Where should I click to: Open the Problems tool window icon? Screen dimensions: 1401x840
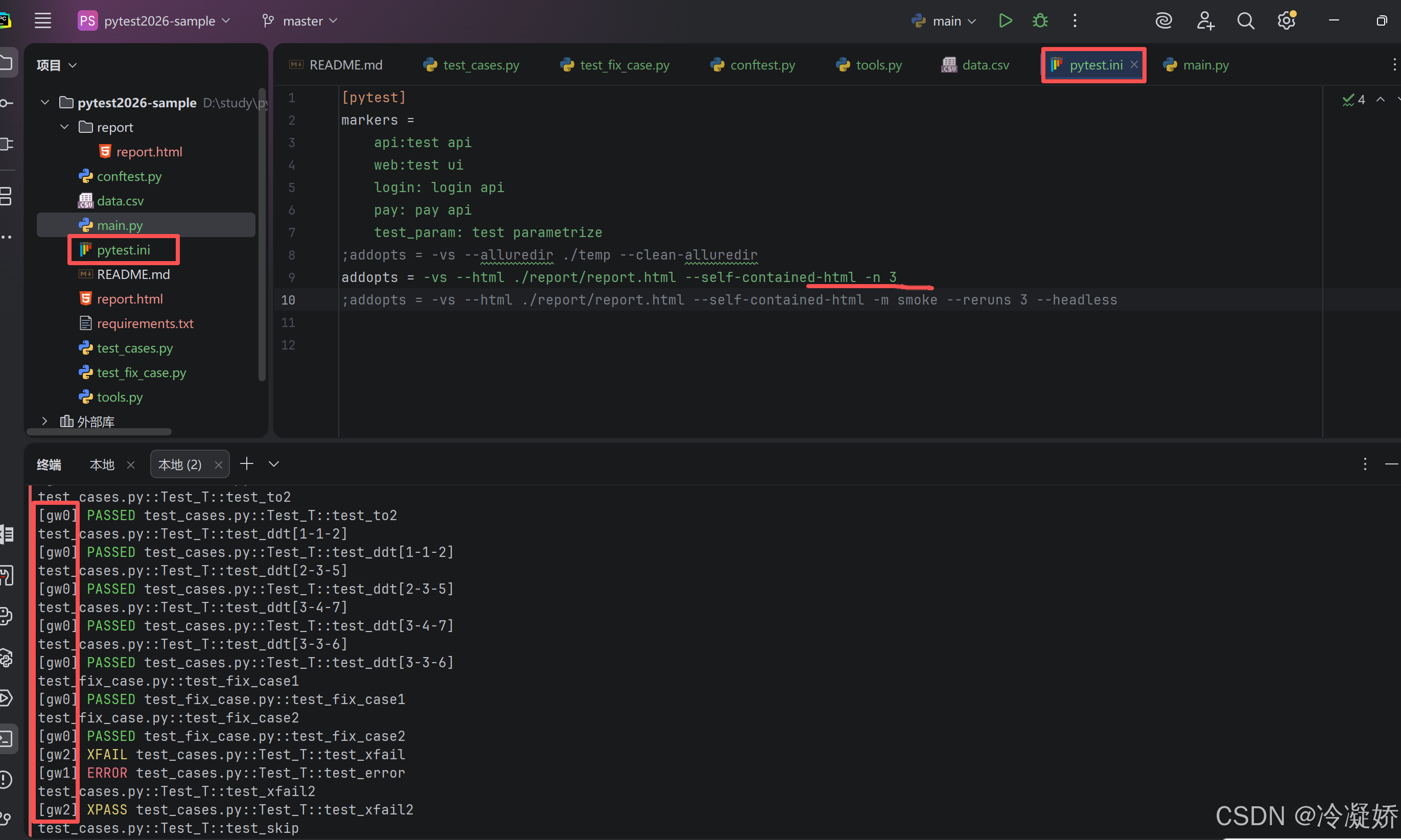[7, 779]
